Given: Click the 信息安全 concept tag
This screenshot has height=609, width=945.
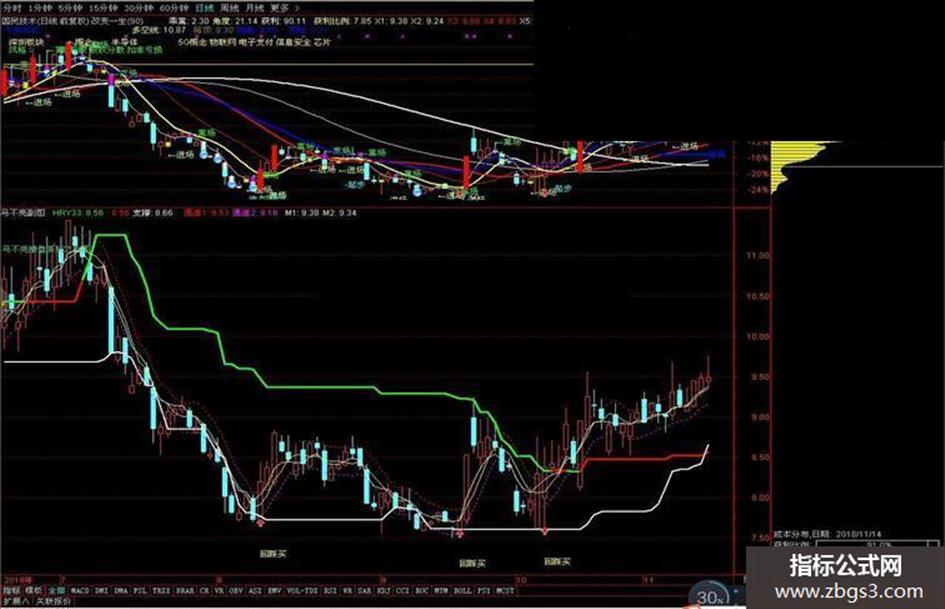Looking at the screenshot, I should click(294, 42).
